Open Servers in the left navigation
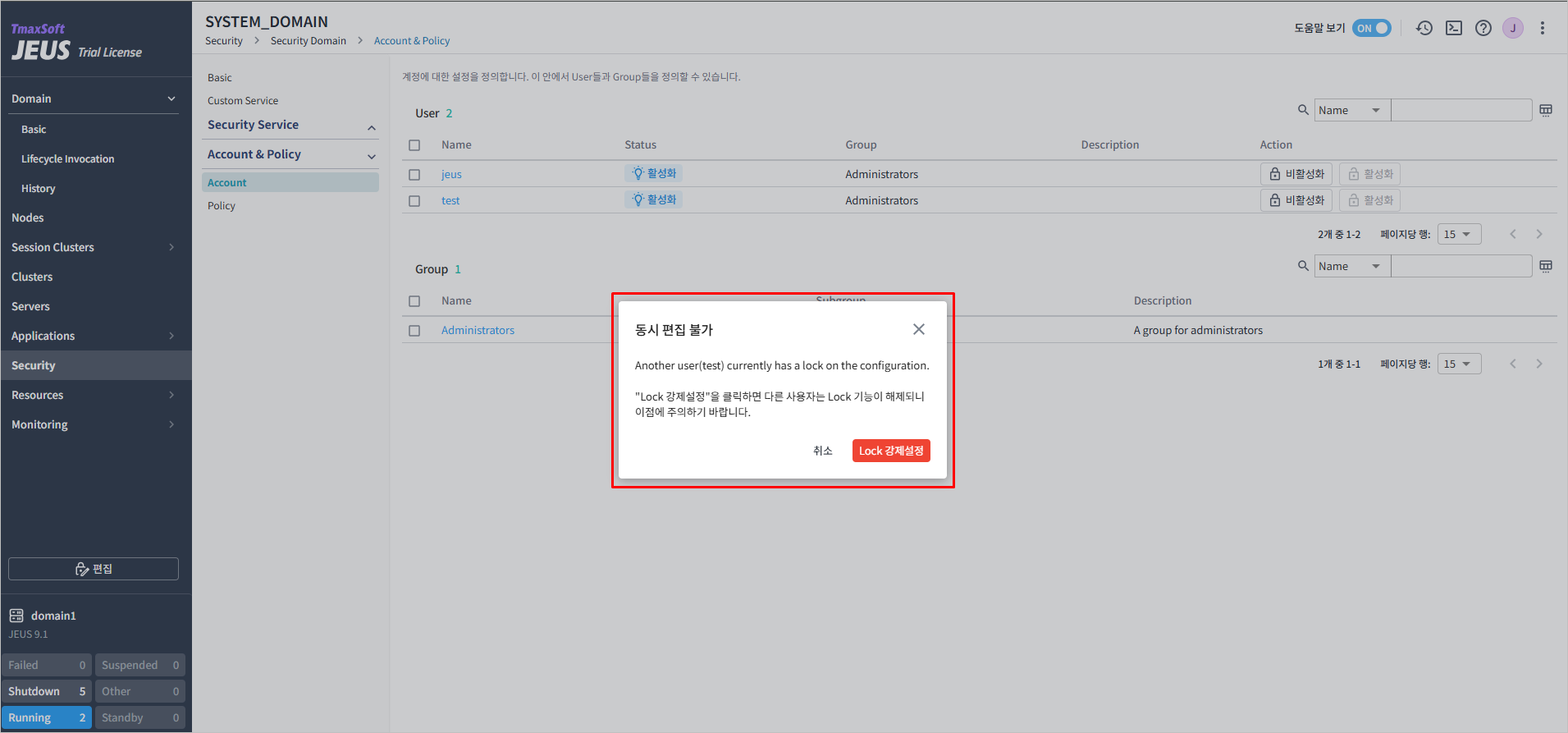1568x733 pixels. tap(30, 306)
